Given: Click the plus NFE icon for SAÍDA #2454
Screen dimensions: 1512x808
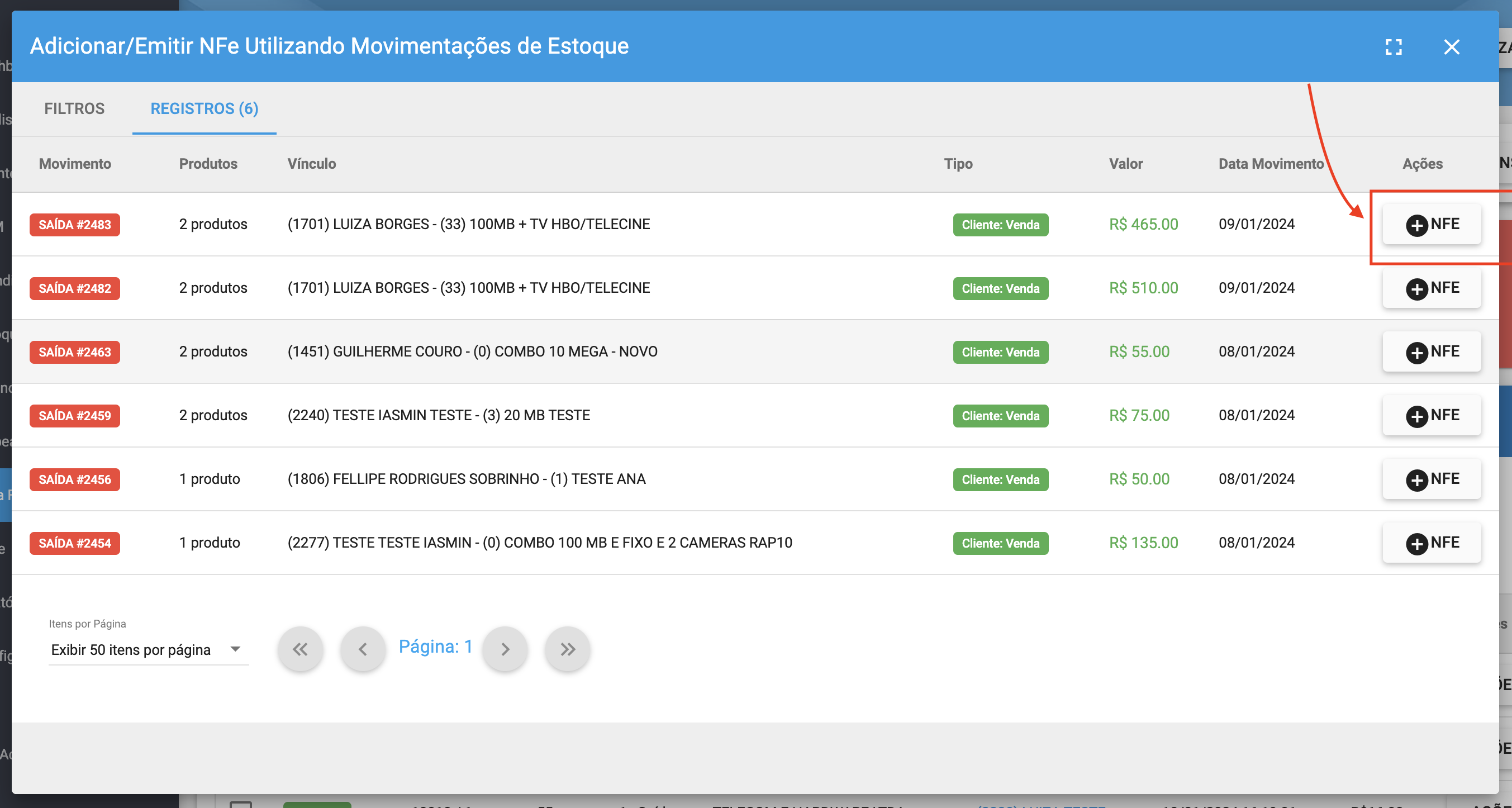Looking at the screenshot, I should 1418,543.
